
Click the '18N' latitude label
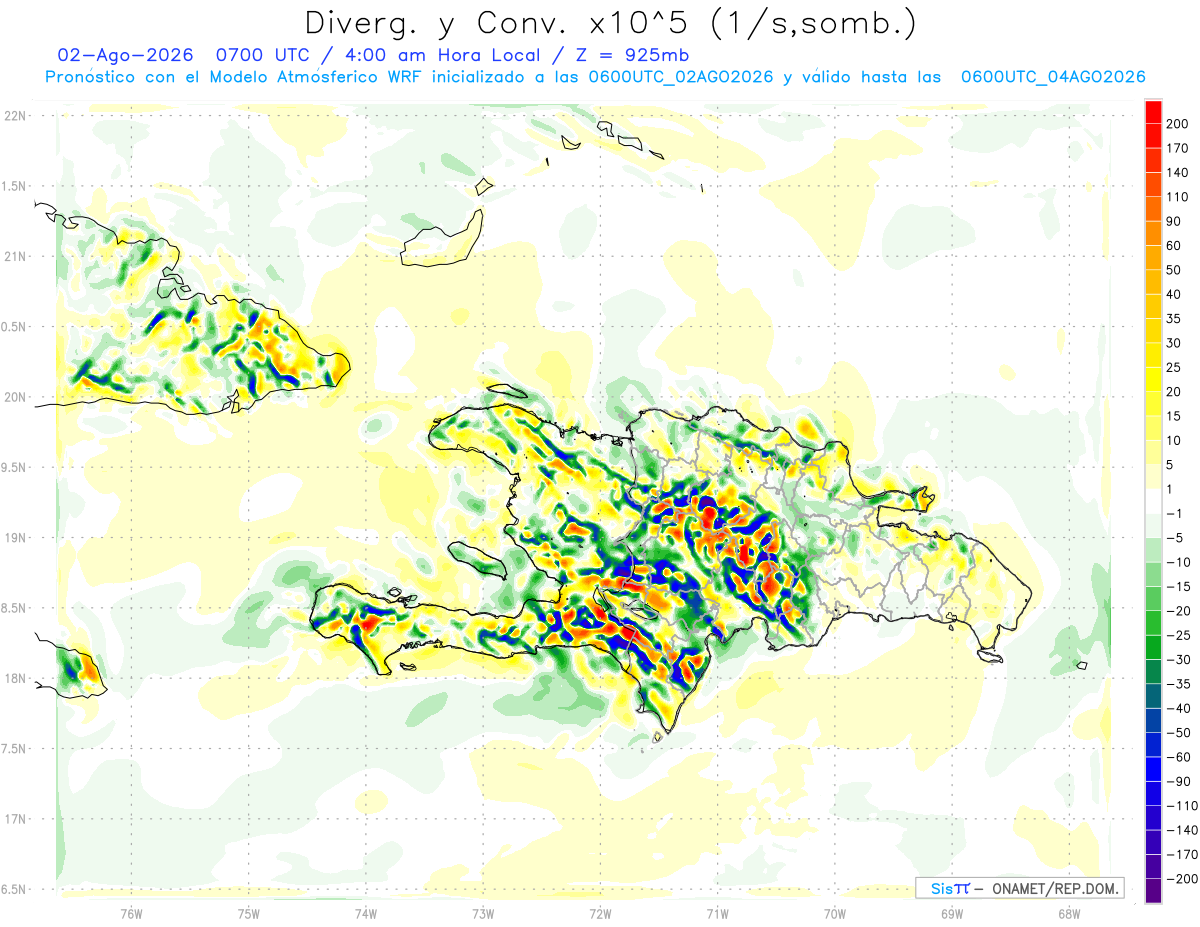click(14, 678)
